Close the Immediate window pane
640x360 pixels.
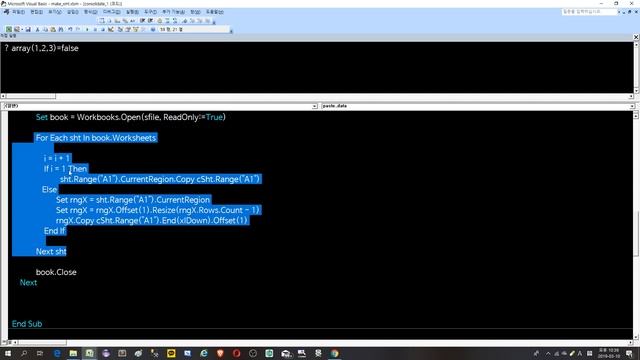pos(636,37)
